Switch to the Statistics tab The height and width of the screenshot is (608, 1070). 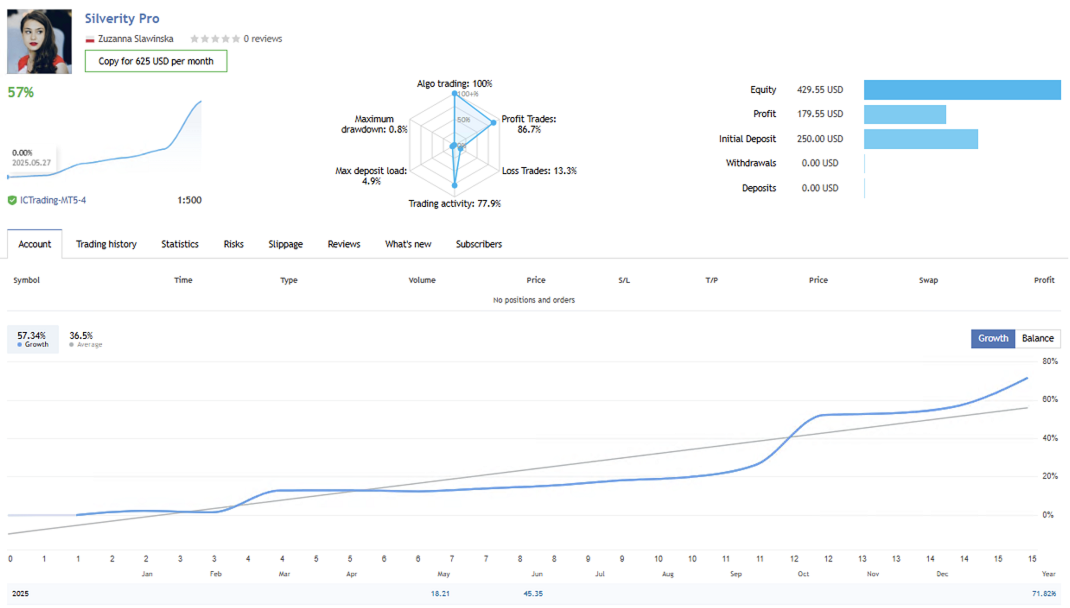tap(180, 244)
